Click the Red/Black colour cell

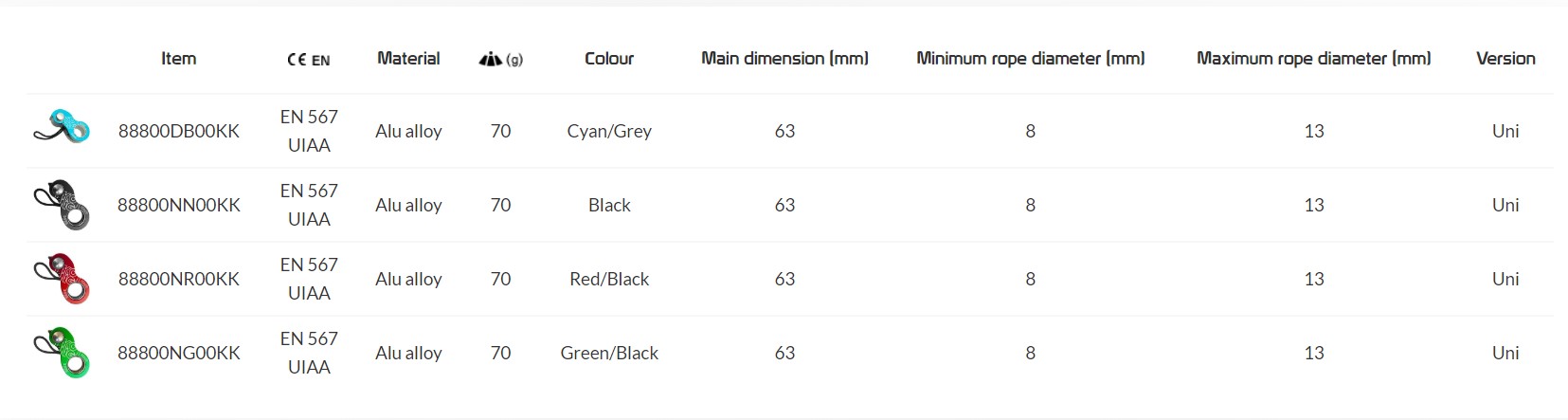[x=609, y=279]
